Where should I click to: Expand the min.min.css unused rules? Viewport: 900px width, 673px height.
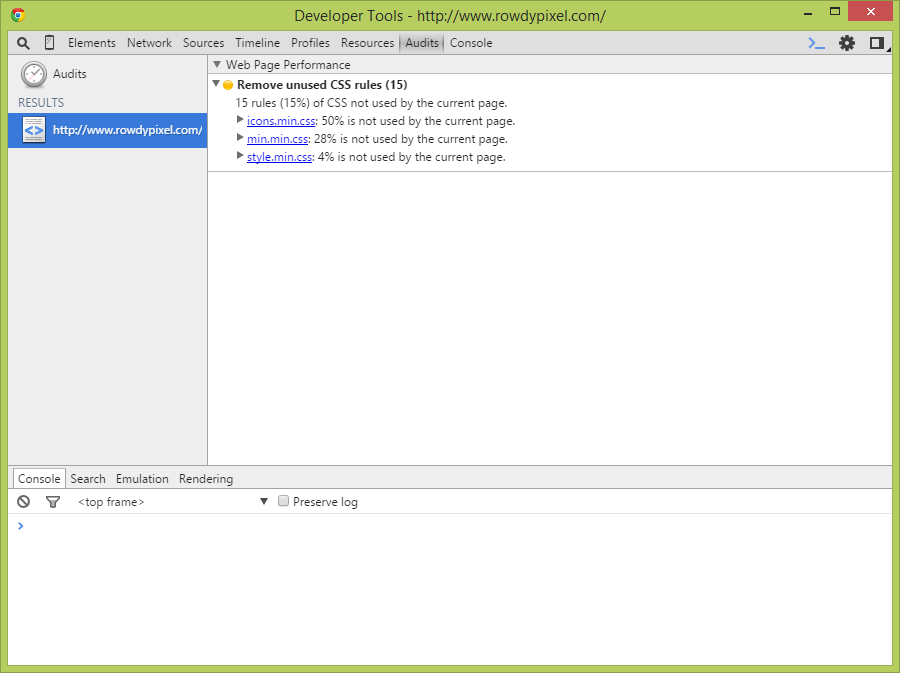click(x=240, y=138)
